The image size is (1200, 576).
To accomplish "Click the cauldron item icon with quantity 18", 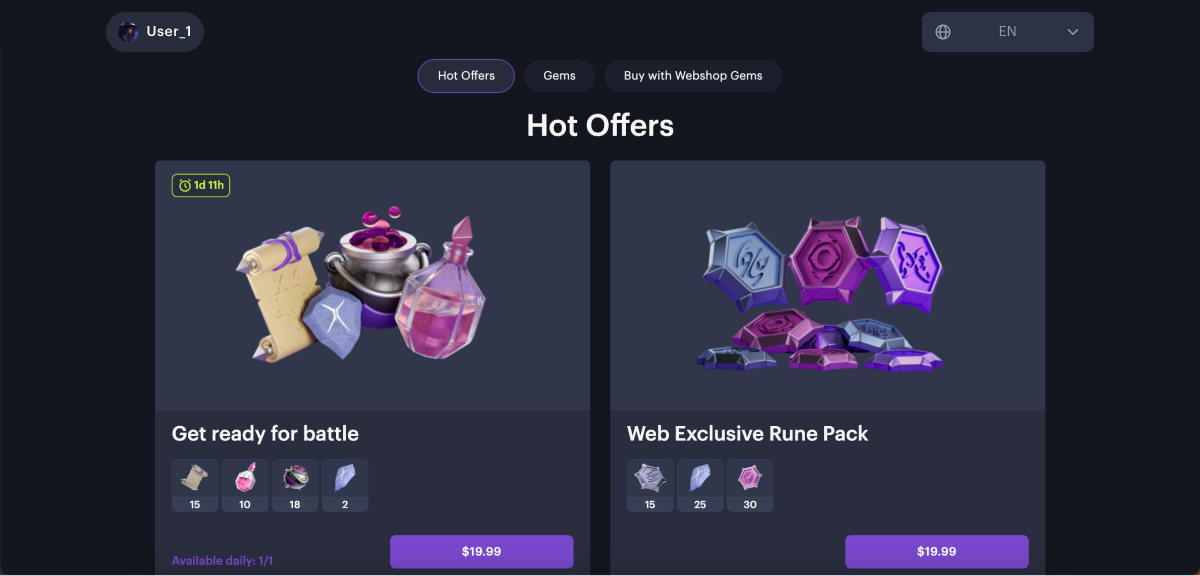I will coord(295,478).
